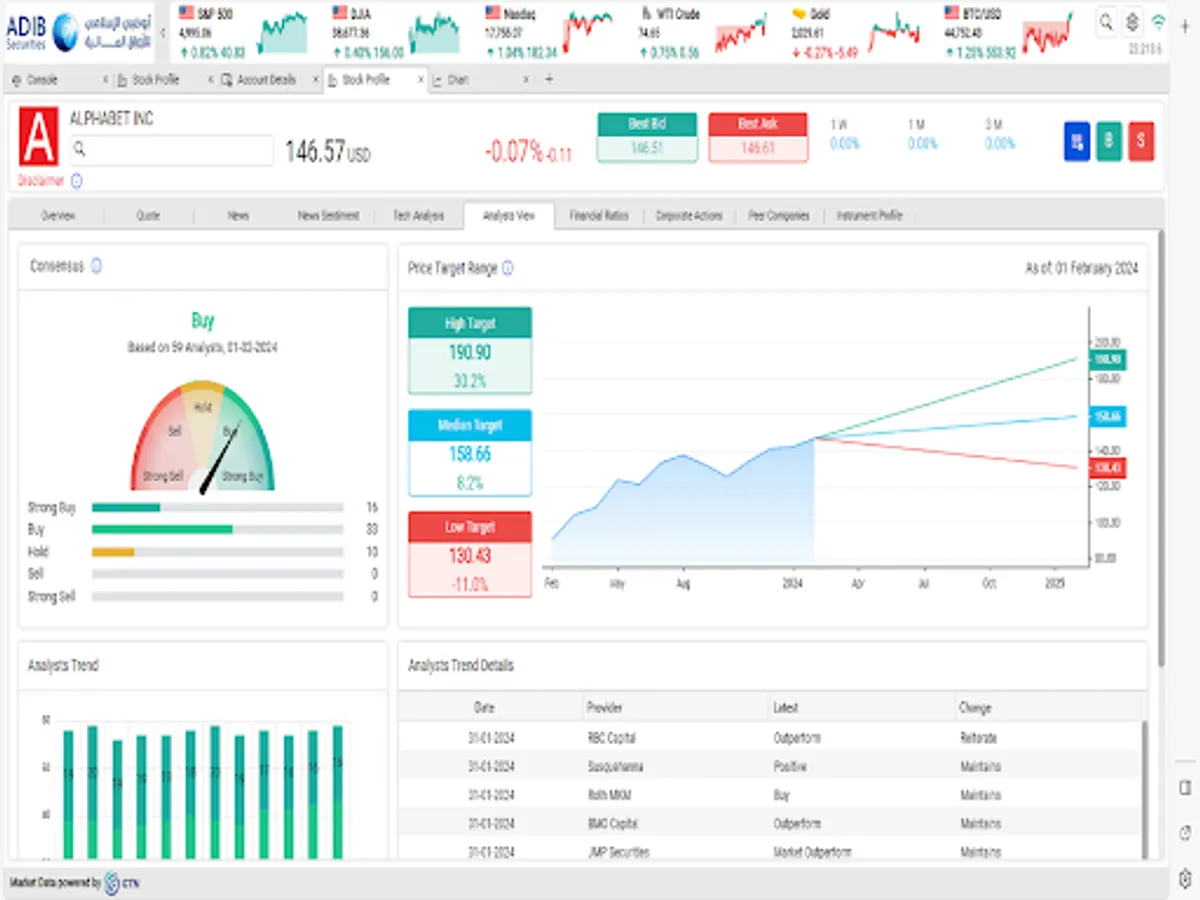Image resolution: width=1200 pixels, height=900 pixels.
Task: Click the Latest column header
Action: [860, 707]
